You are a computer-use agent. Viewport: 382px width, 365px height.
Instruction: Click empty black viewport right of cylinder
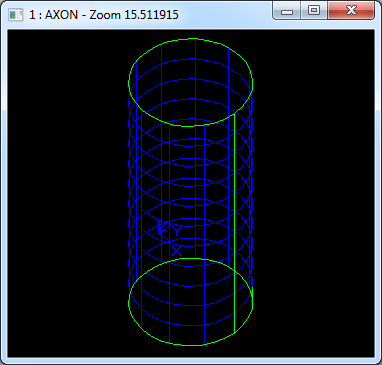point(313,193)
